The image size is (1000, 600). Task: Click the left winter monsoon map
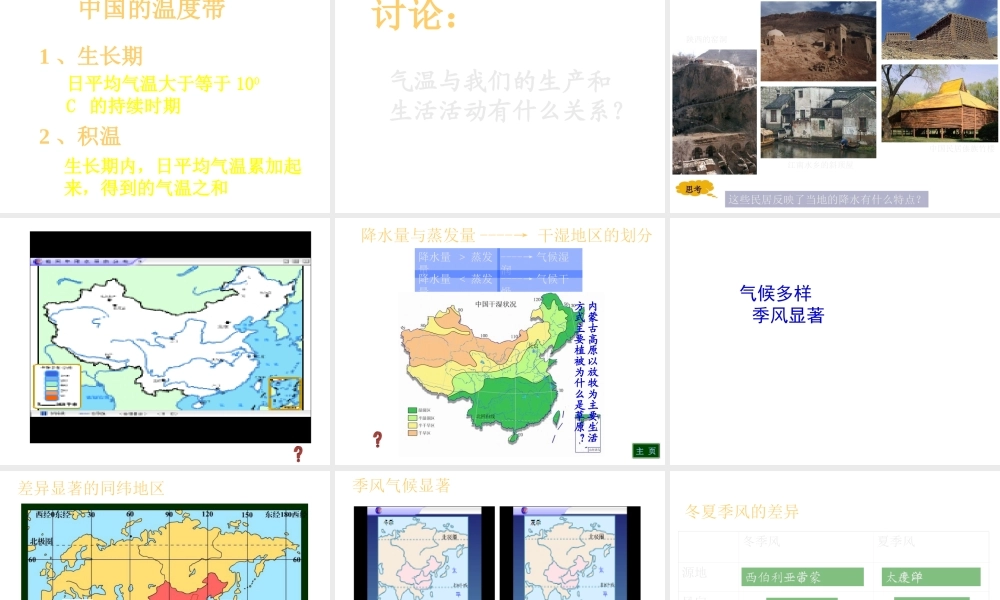pos(424,553)
